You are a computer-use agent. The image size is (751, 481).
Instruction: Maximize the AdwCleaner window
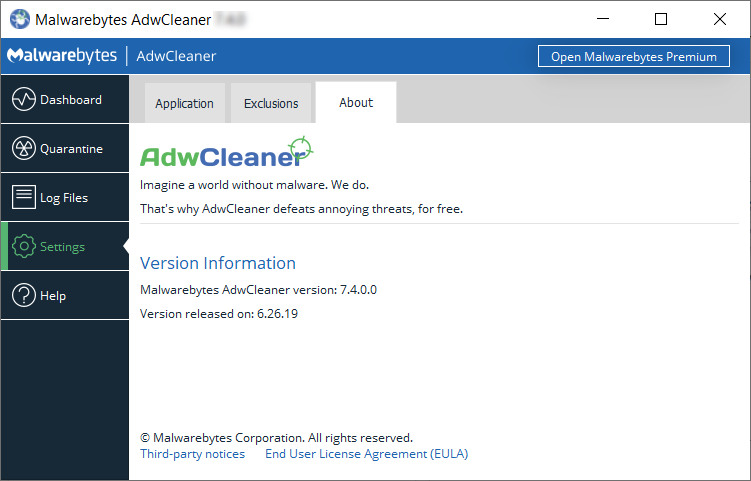point(661,19)
